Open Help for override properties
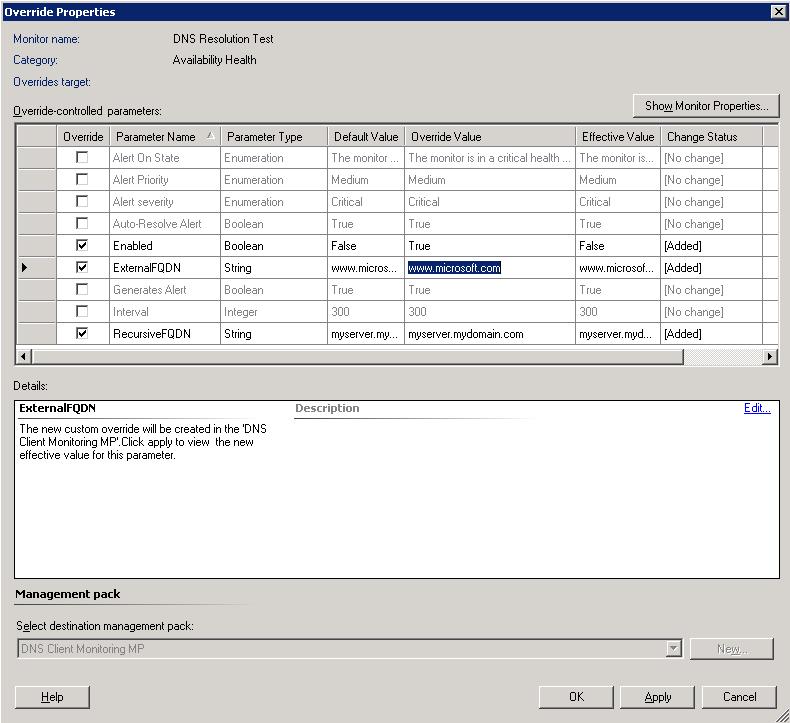 pyautogui.click(x=52, y=697)
